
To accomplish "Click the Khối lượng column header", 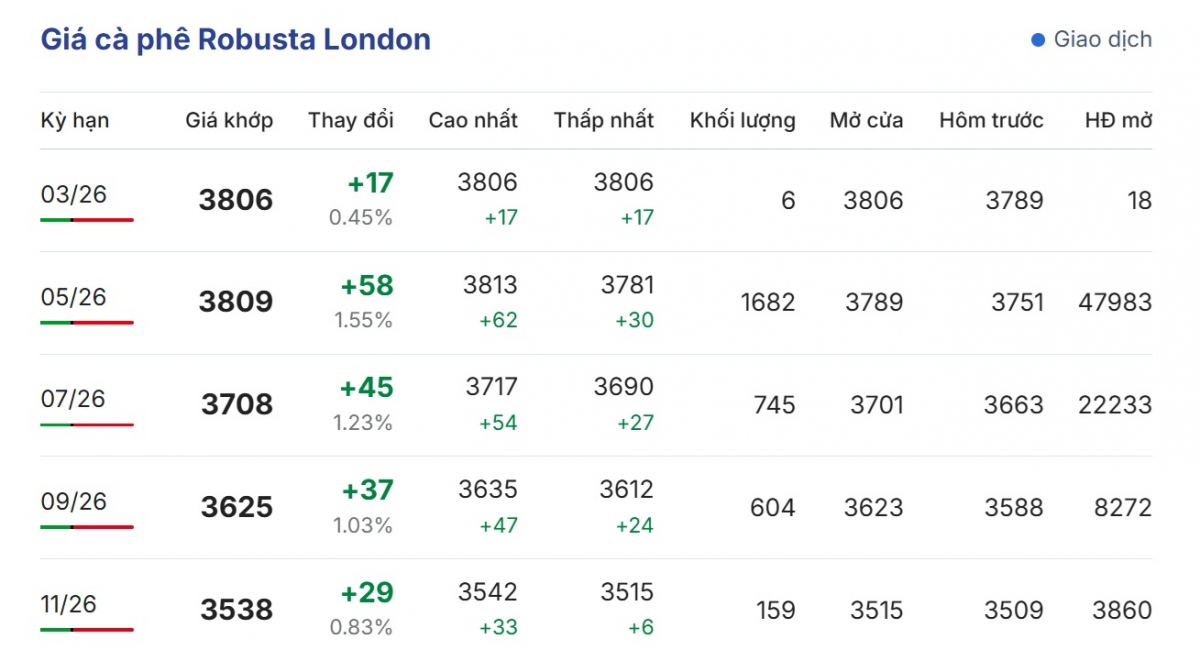I will pos(742,121).
